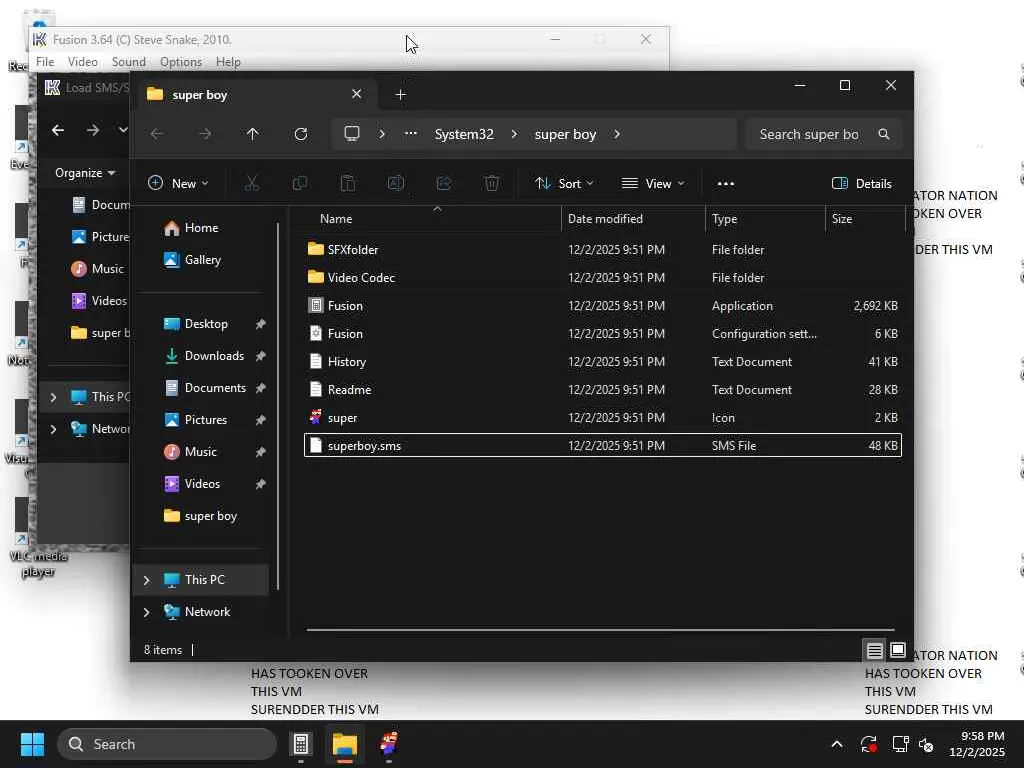The image size is (1024, 768).
Task: Open the New dropdown menu
Action: tap(178, 184)
